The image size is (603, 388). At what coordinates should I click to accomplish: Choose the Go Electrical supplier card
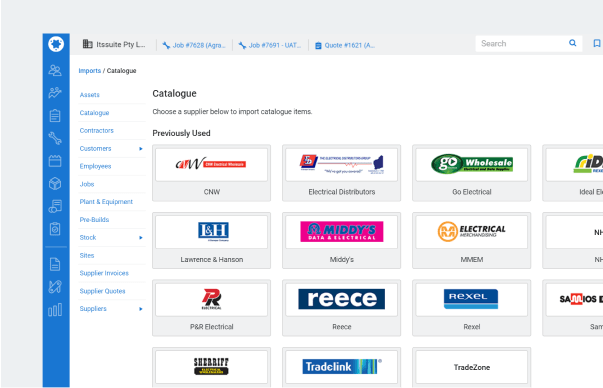click(x=471, y=173)
